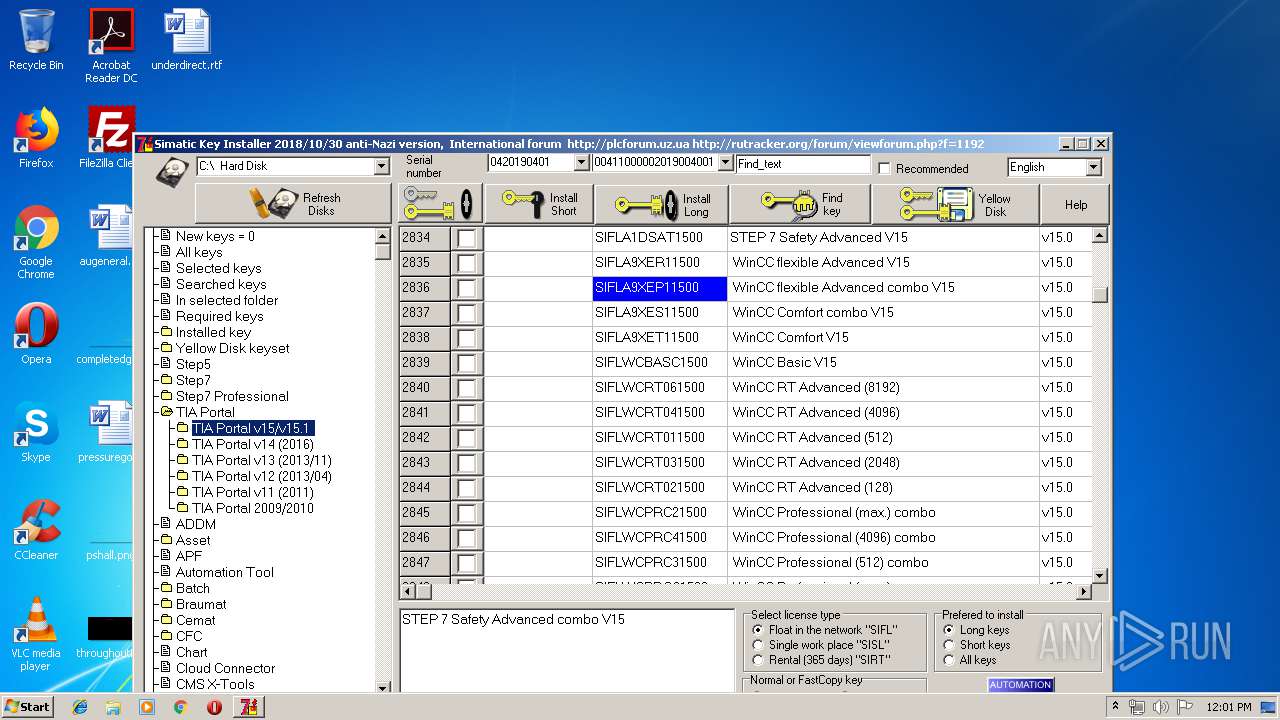Select Simatic Key Installer taskbar button
This screenshot has height=720, width=1280.
(248, 707)
